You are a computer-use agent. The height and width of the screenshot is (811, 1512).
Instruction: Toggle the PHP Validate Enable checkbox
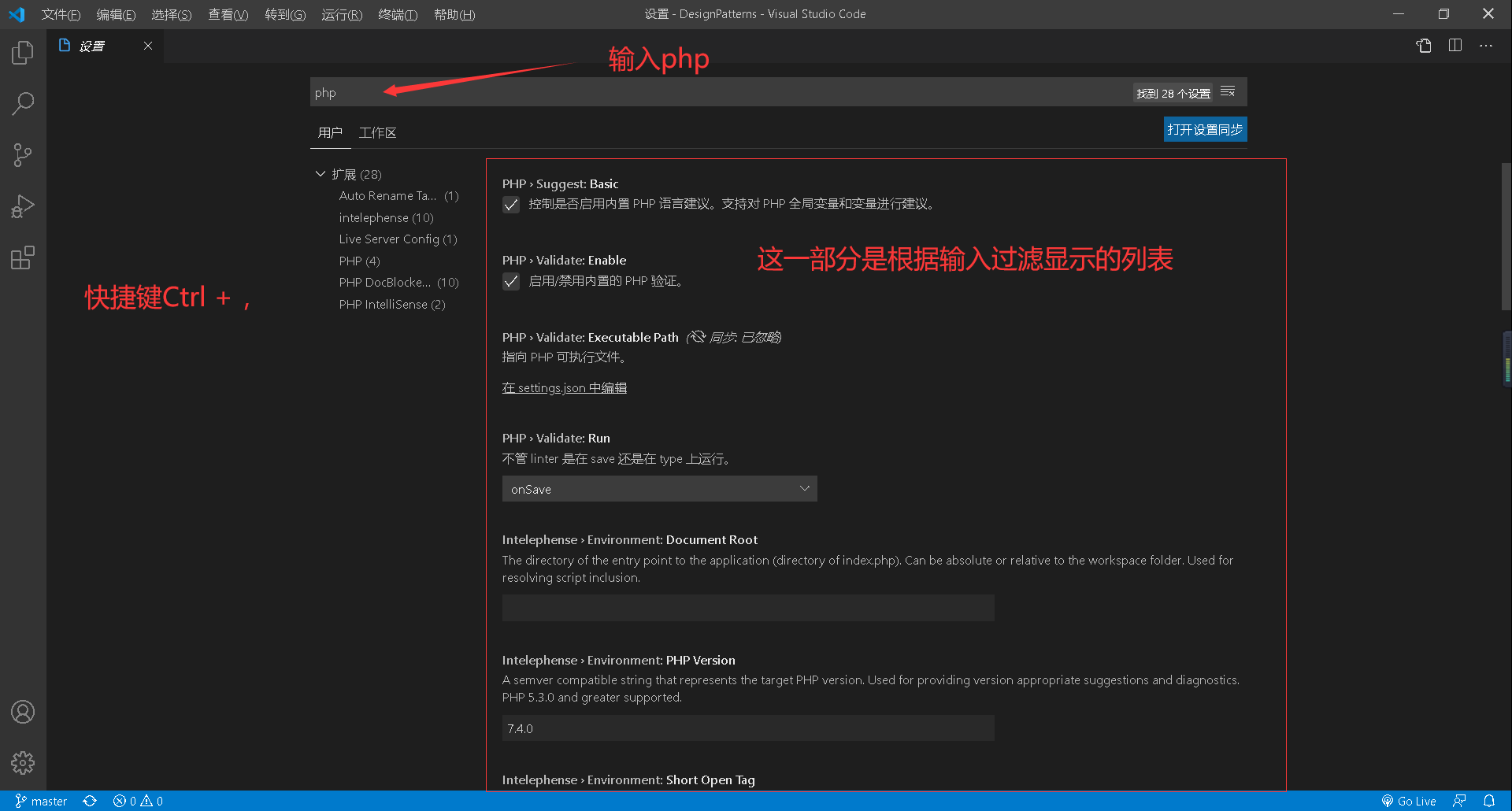(511, 281)
